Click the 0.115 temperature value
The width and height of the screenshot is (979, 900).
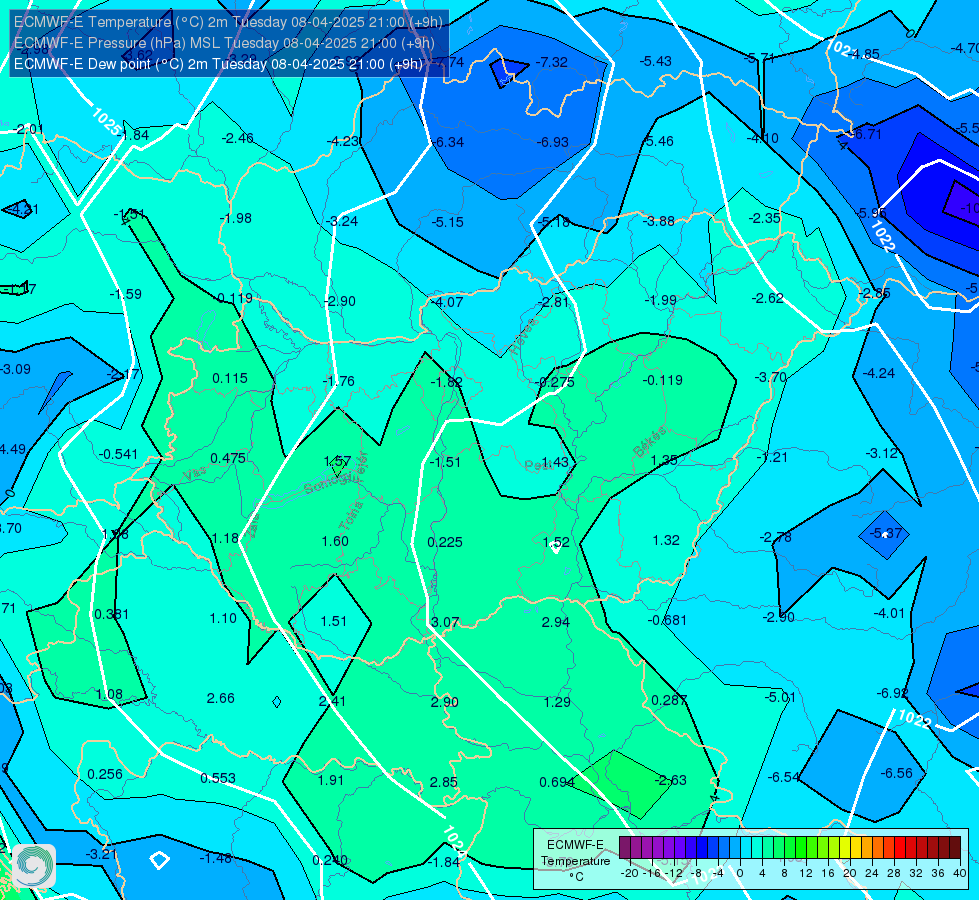[x=230, y=378]
